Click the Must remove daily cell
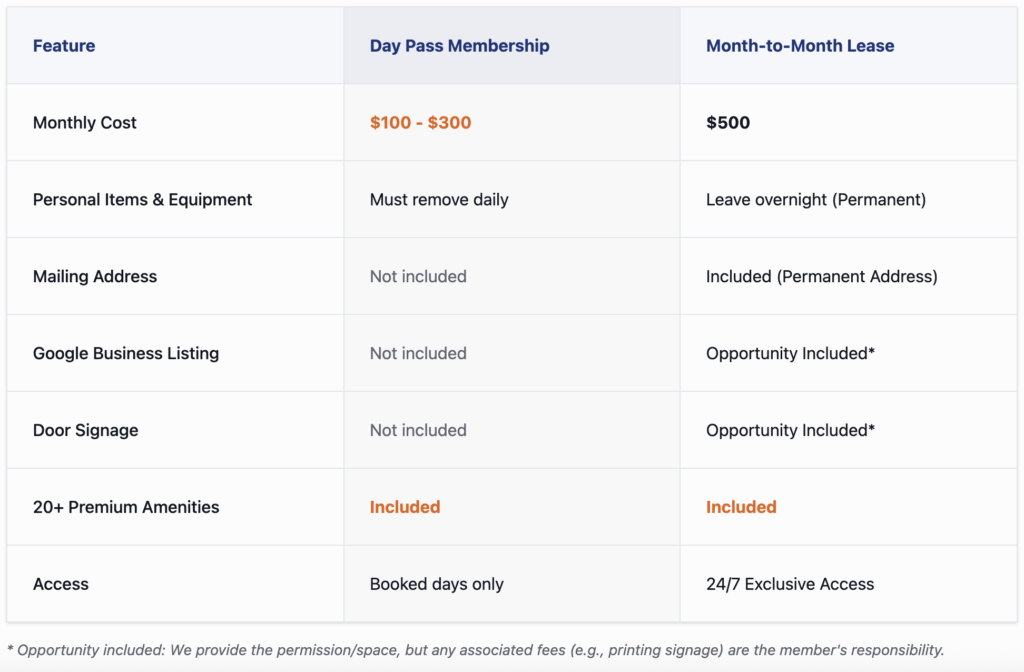 pyautogui.click(x=439, y=200)
